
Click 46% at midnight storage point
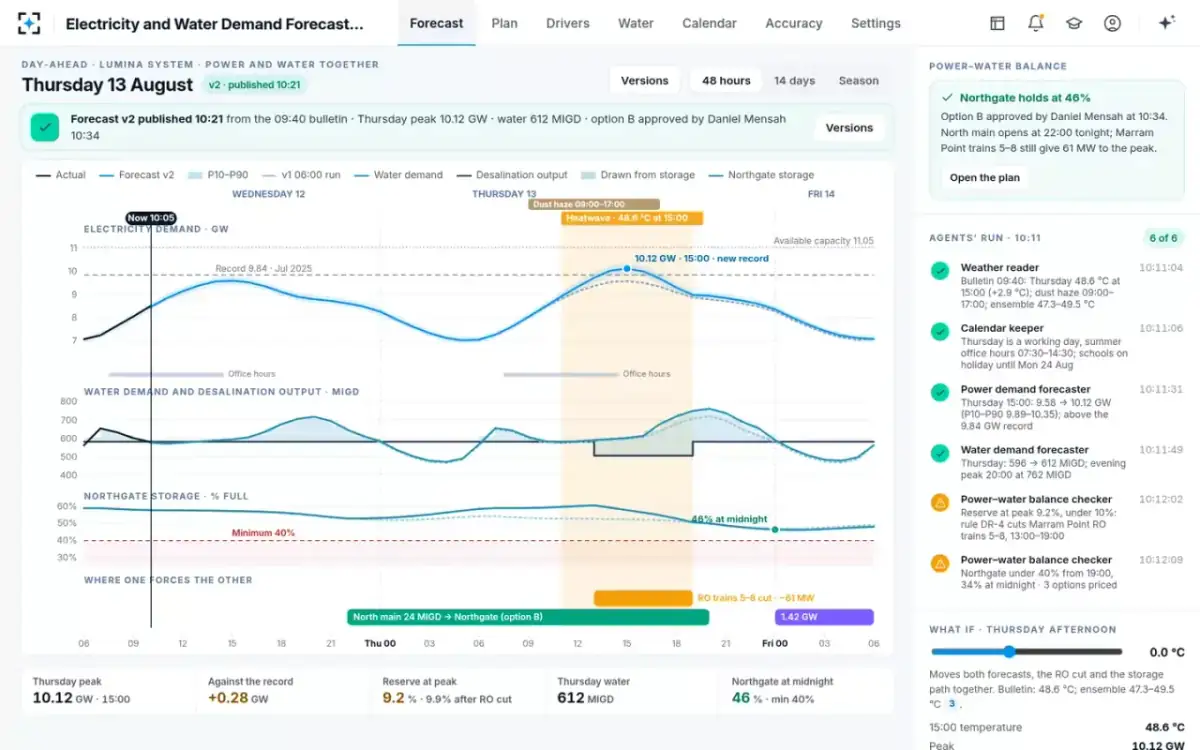(x=774, y=529)
